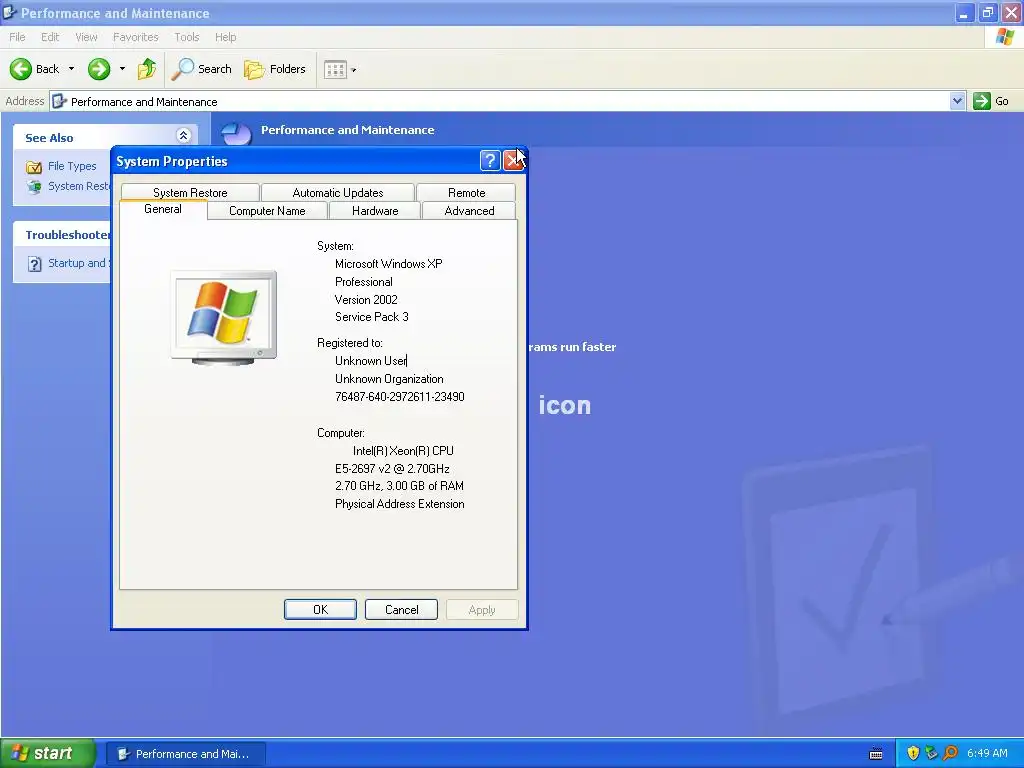Screen dimensions: 1024x768
Task: Switch to the Automatic Updates tab
Action: point(338,193)
